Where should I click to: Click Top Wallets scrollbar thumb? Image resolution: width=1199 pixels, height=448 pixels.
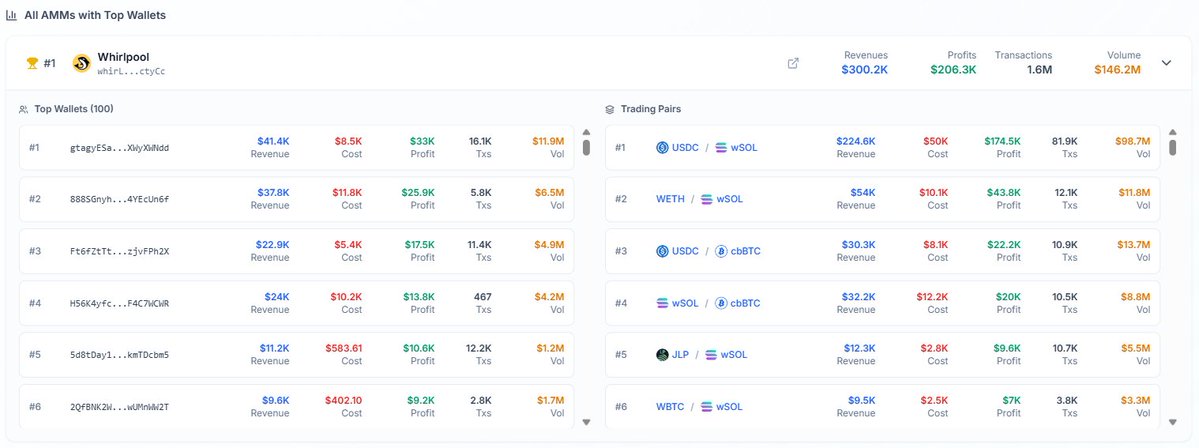coord(587,148)
